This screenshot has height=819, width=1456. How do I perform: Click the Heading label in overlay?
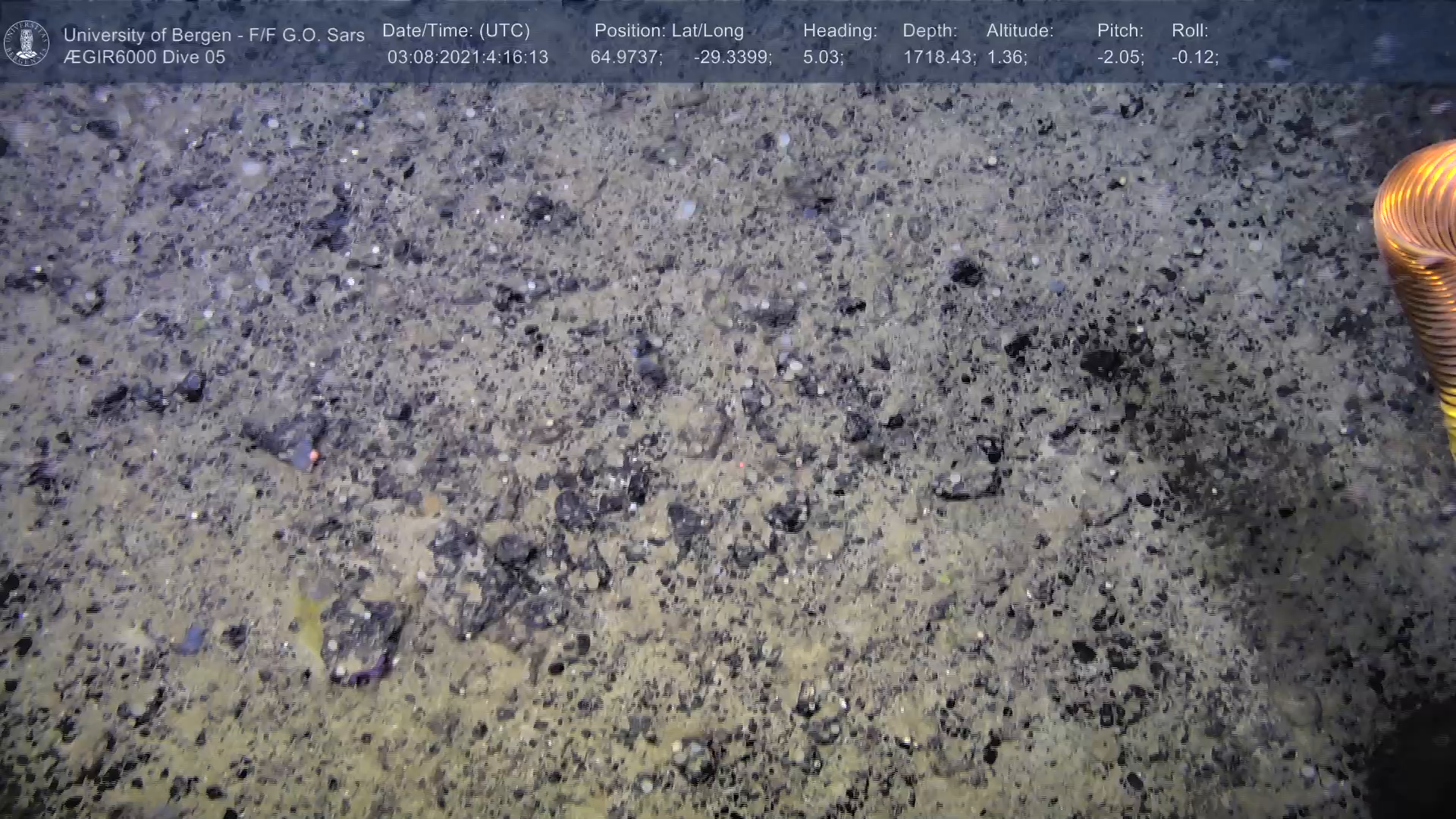point(839,31)
